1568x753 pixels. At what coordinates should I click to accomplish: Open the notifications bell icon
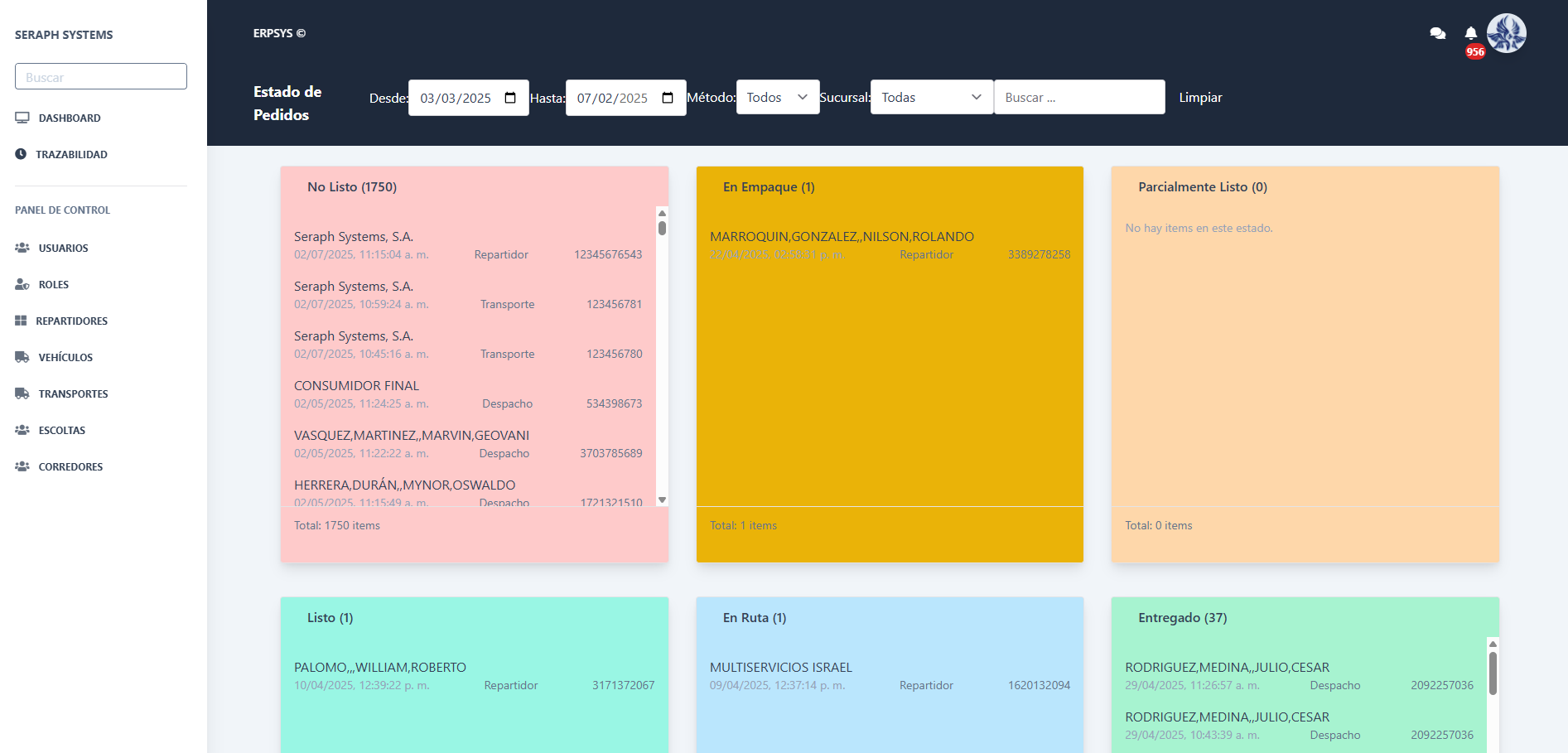(1470, 34)
